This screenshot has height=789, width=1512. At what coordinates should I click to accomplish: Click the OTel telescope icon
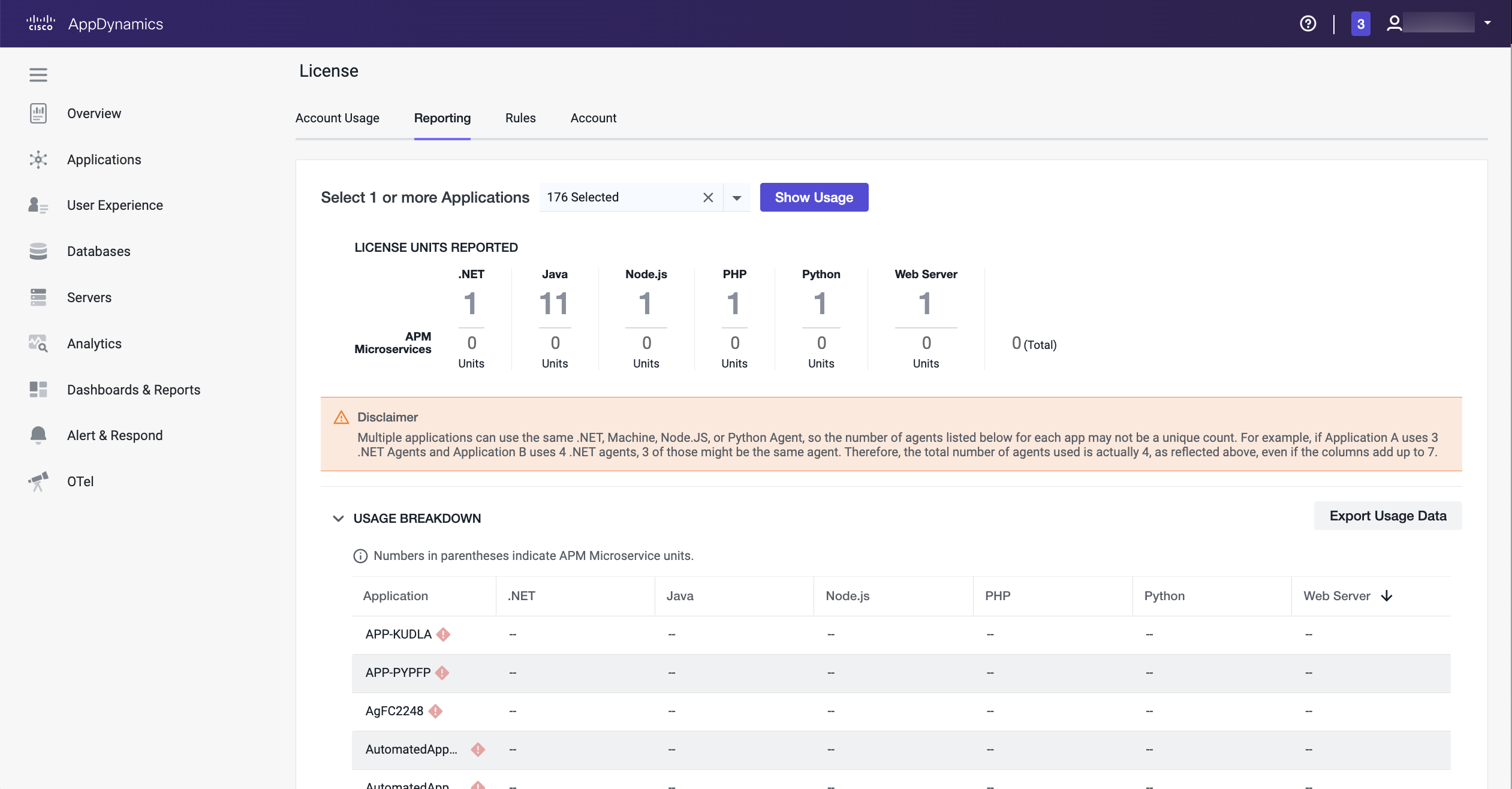pos(38,481)
